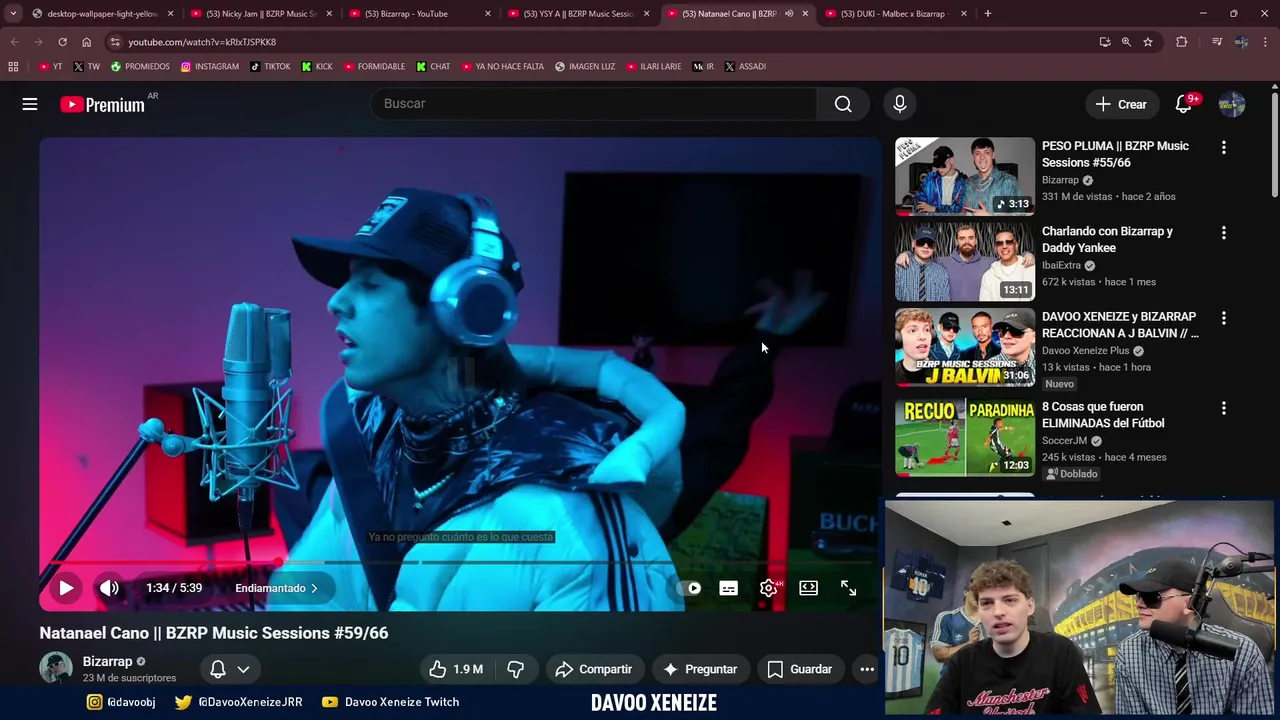The width and height of the screenshot is (1280, 720).
Task: Open browser extensions puzzle icon
Action: (x=1182, y=42)
